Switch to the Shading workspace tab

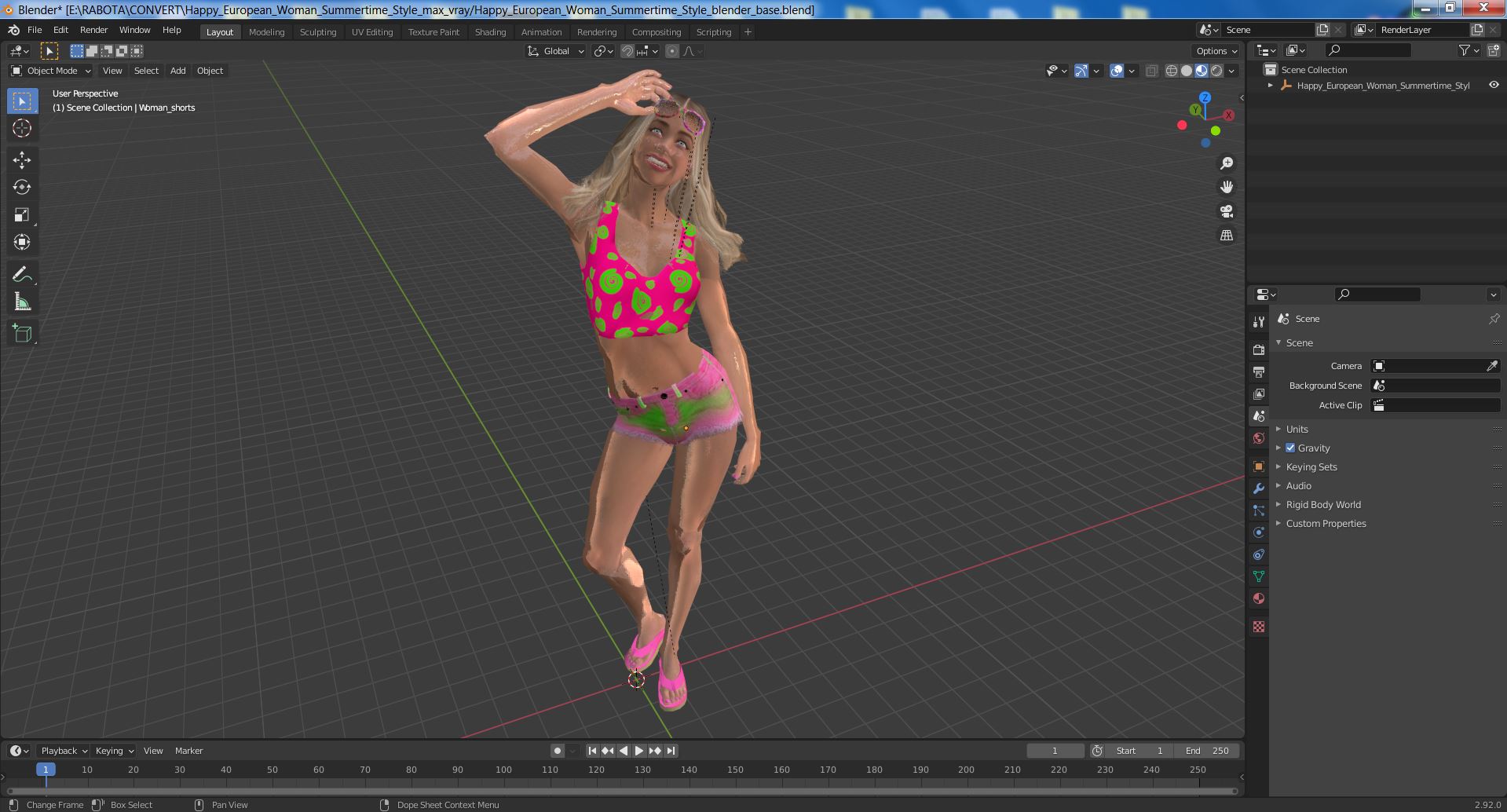(x=490, y=32)
